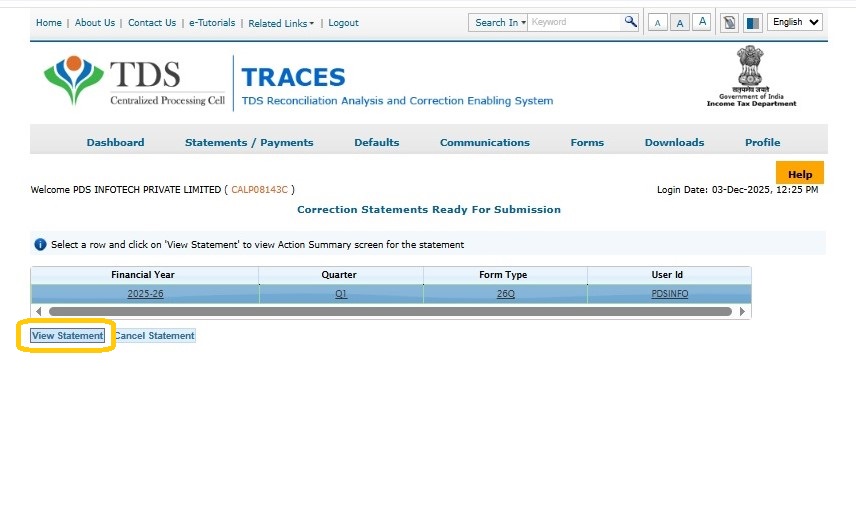Viewport: 856px width, 529px height.
Task: Open the Statements / Payments menu
Action: (249, 142)
